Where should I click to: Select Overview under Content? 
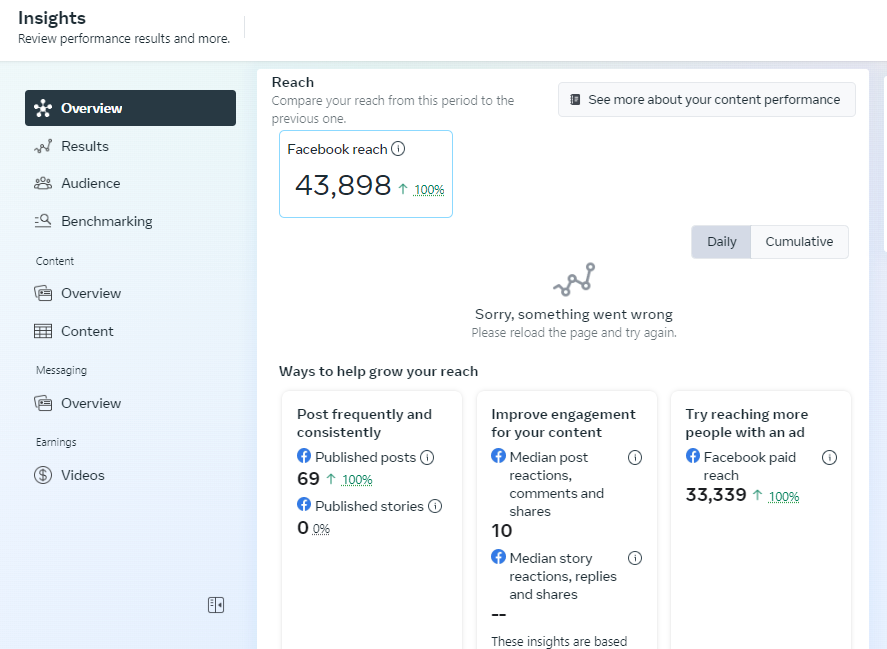pyautogui.click(x=90, y=293)
